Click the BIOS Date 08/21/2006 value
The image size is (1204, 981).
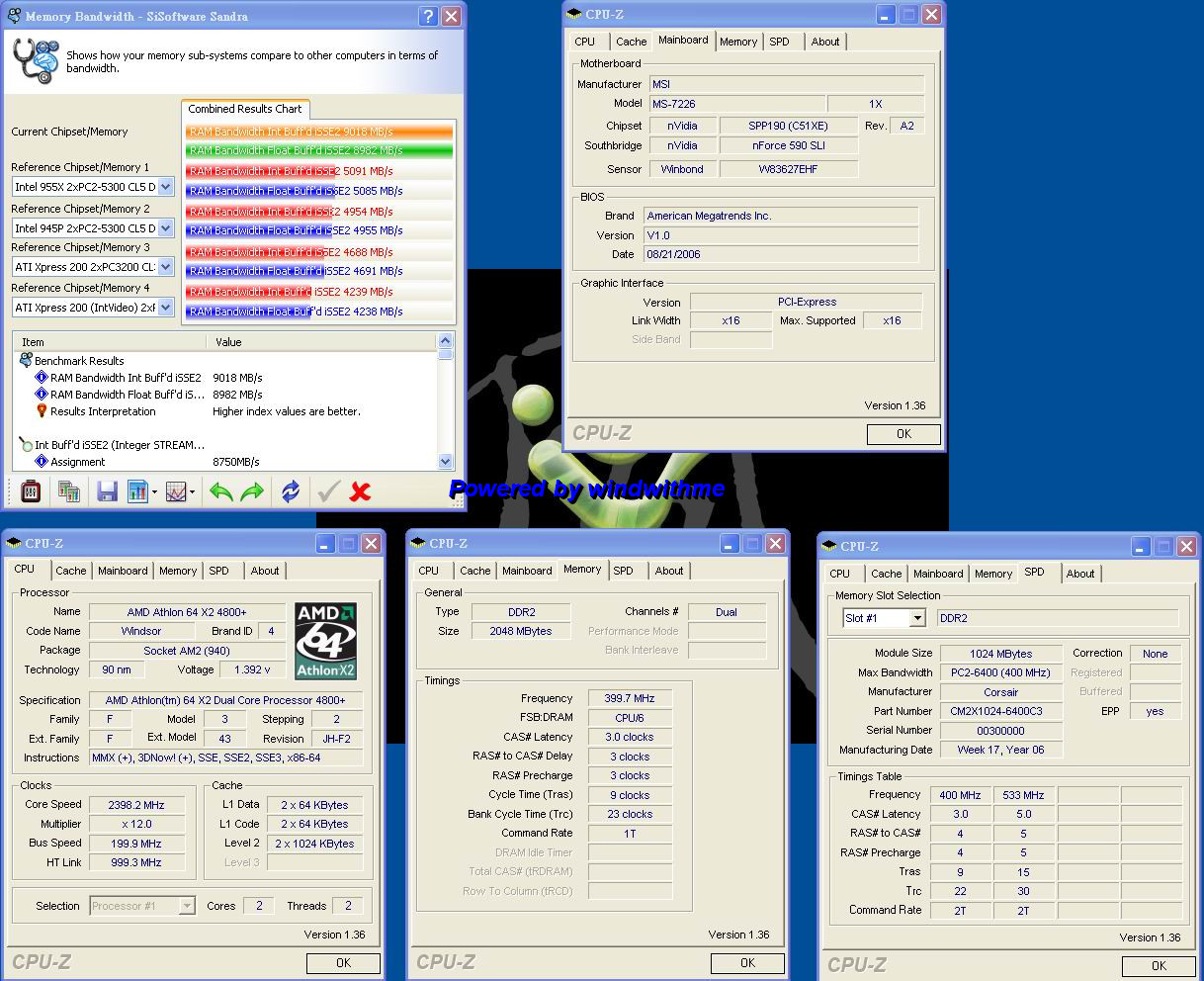[x=781, y=254]
